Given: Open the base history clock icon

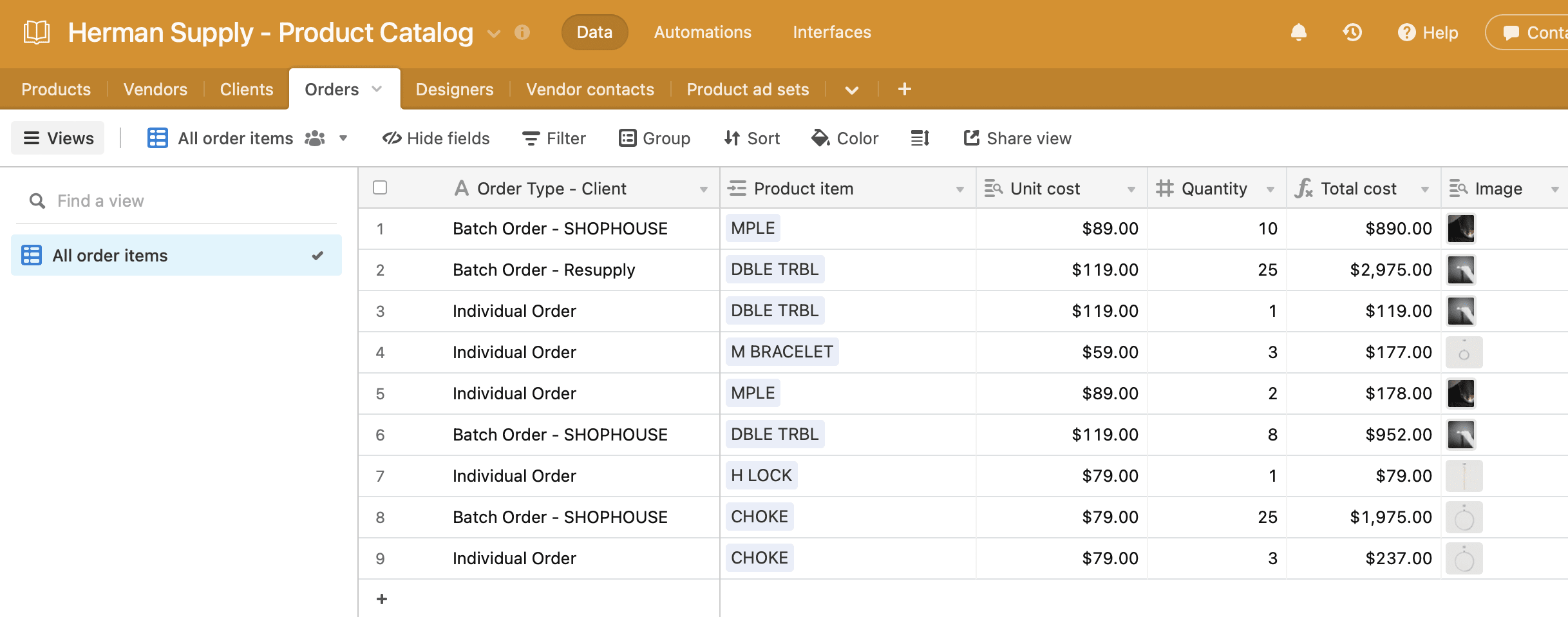Looking at the screenshot, I should pos(1352,32).
